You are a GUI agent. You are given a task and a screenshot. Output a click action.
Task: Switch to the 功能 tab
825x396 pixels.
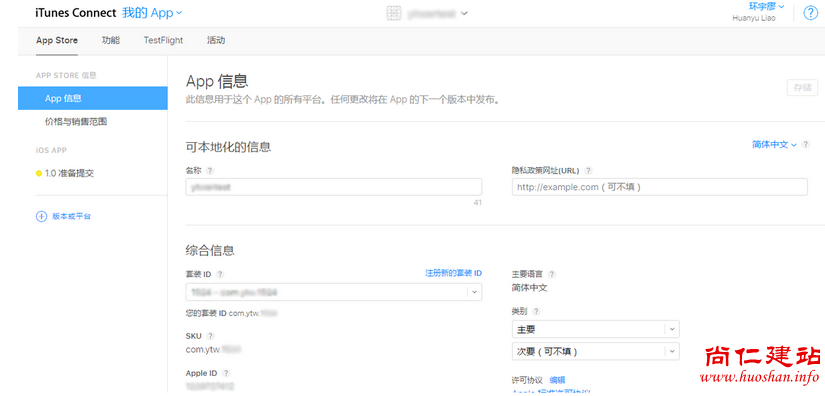pos(110,40)
